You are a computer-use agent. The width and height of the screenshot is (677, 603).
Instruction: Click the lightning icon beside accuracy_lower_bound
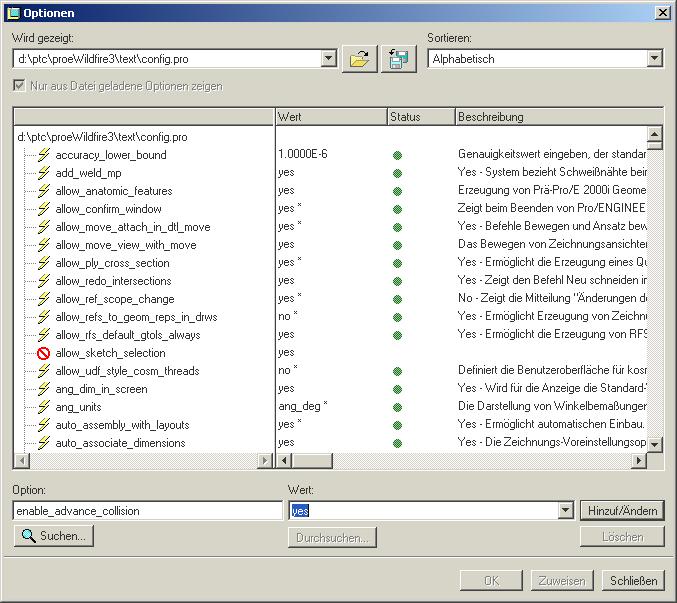(x=44, y=155)
